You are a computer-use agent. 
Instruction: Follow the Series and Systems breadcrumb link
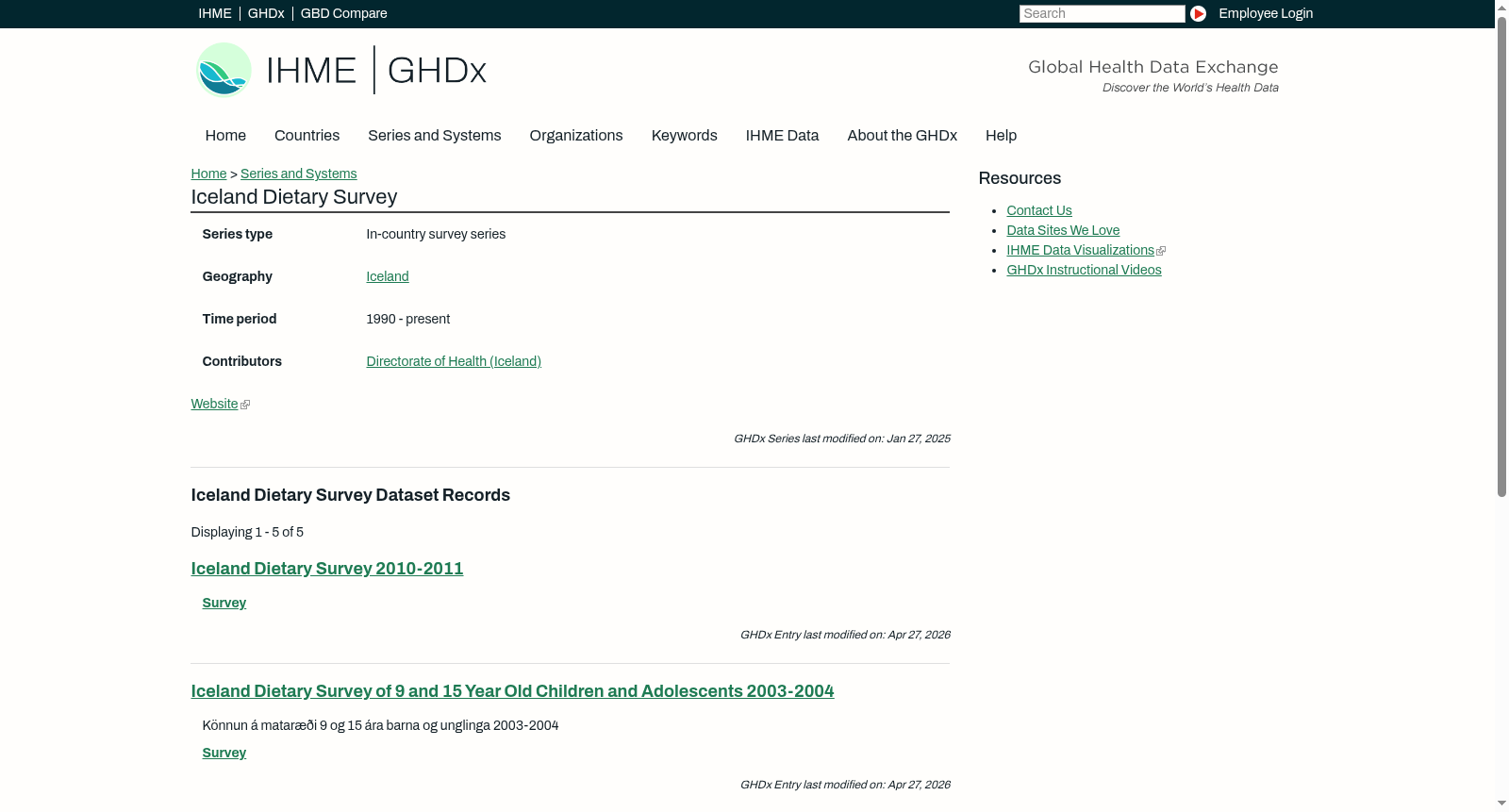tap(299, 174)
